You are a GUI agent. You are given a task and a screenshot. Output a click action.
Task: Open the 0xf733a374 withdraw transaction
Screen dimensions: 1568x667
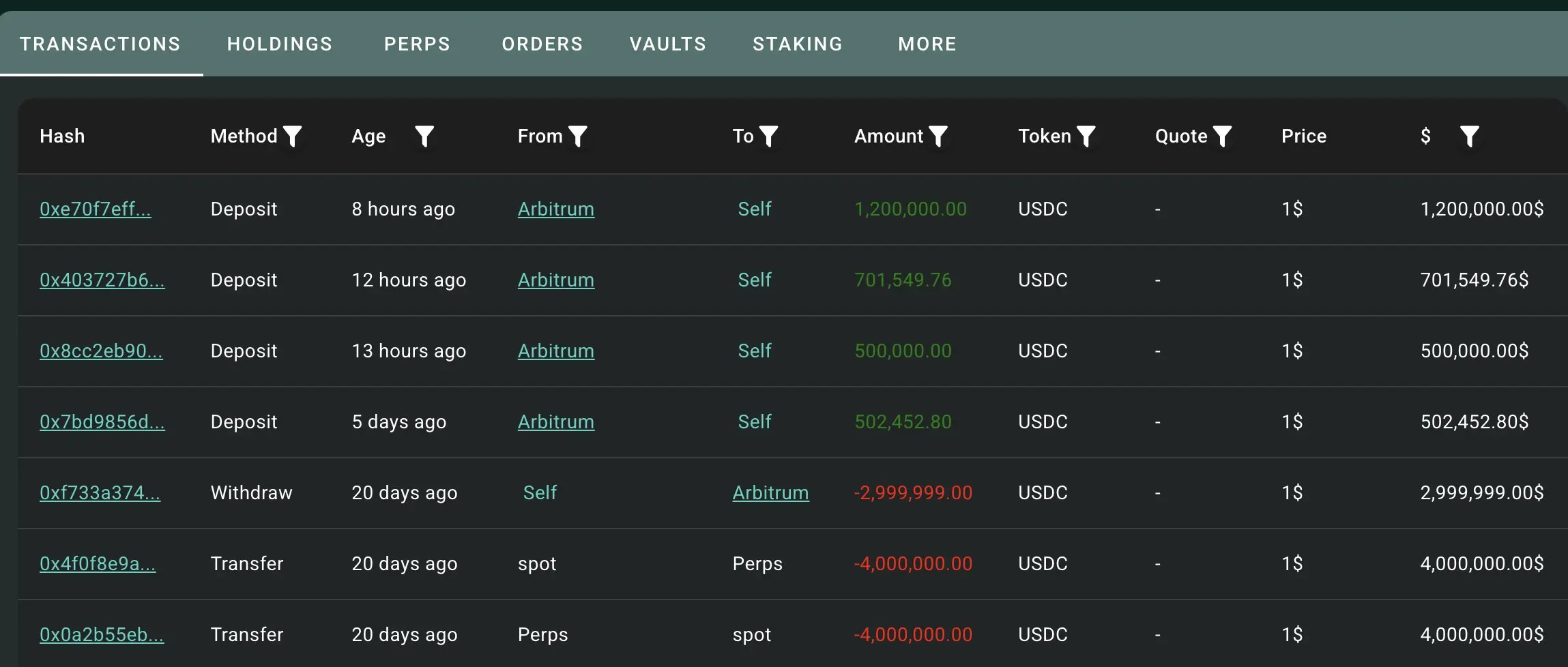100,493
